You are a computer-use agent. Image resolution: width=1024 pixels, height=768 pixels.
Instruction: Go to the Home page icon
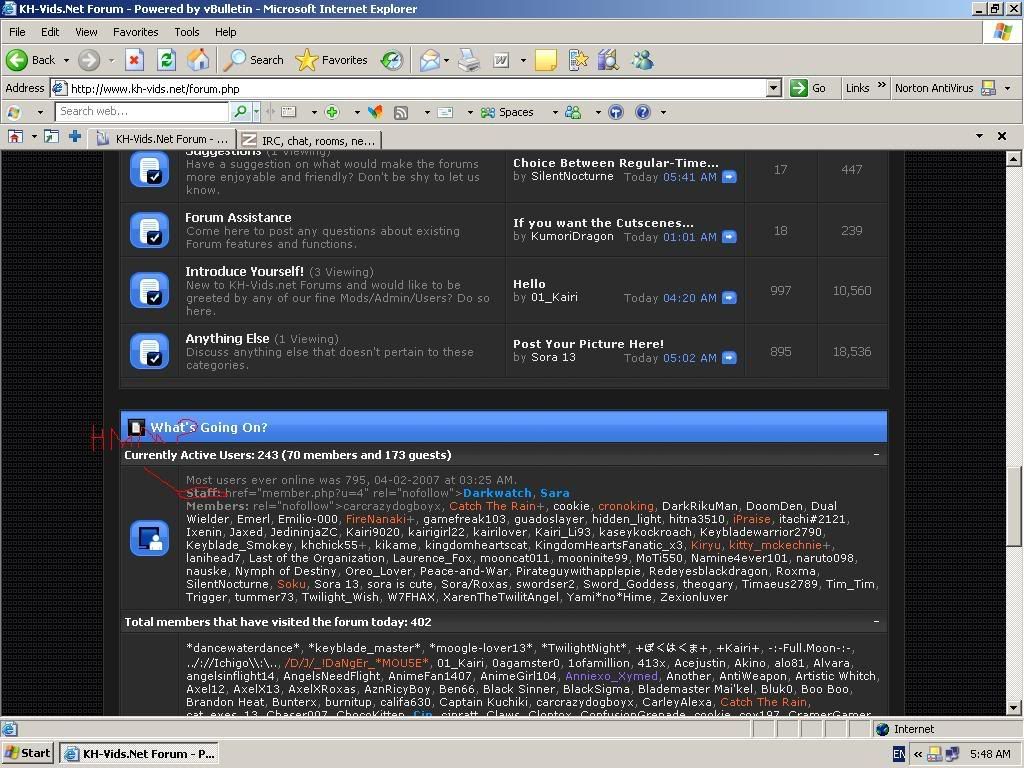click(199, 60)
